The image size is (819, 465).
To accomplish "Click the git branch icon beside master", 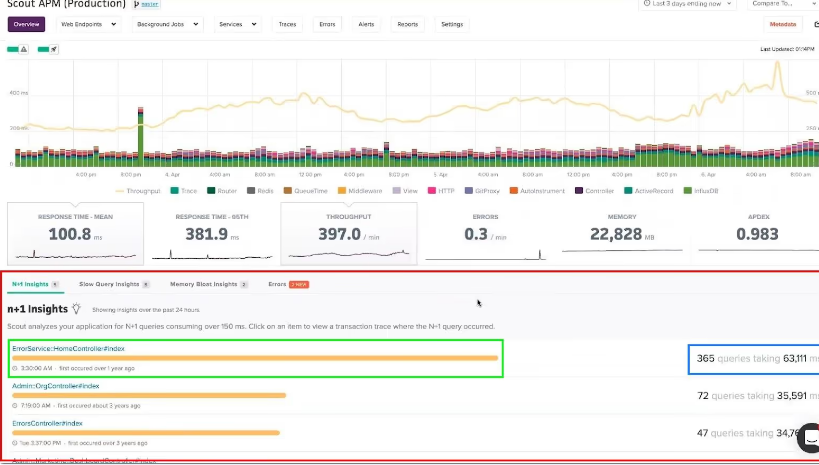I will (x=137, y=4).
